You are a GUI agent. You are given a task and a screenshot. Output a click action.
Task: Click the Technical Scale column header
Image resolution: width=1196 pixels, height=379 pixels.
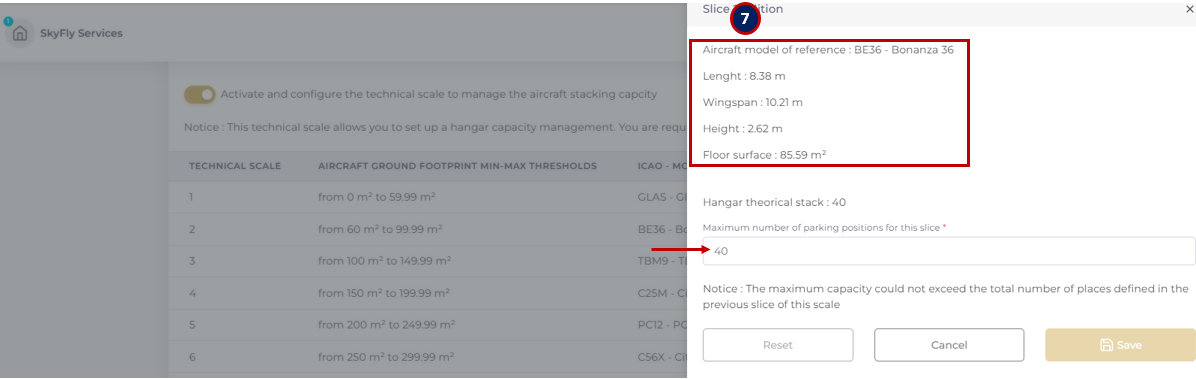(x=235, y=165)
